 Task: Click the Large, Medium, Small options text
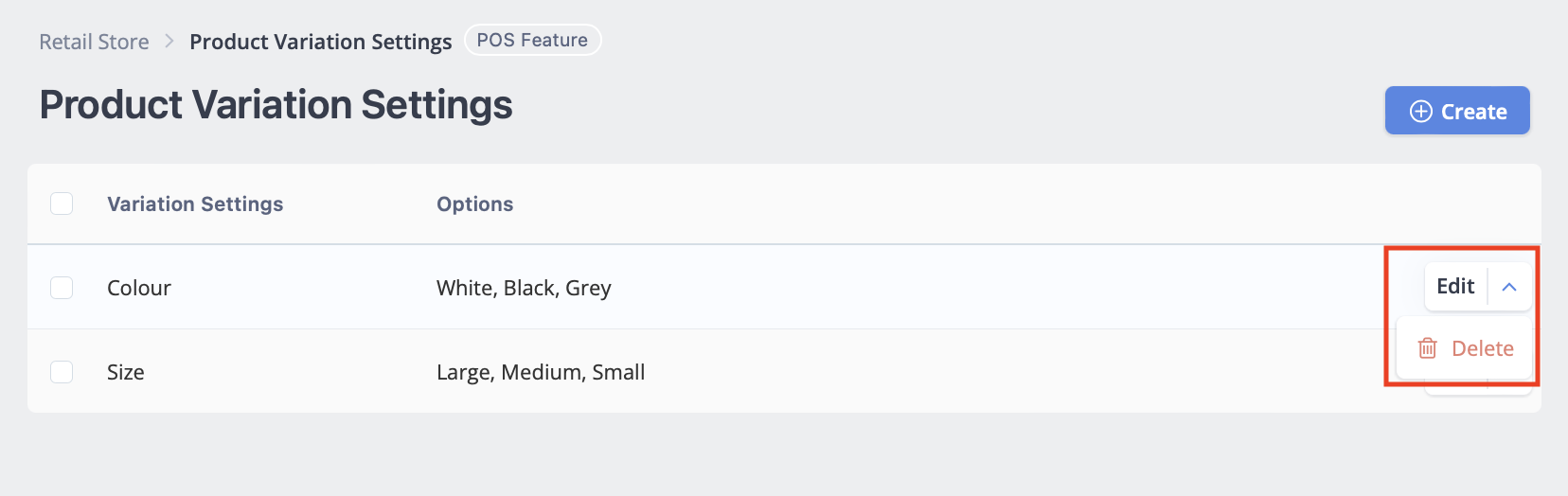pos(541,372)
